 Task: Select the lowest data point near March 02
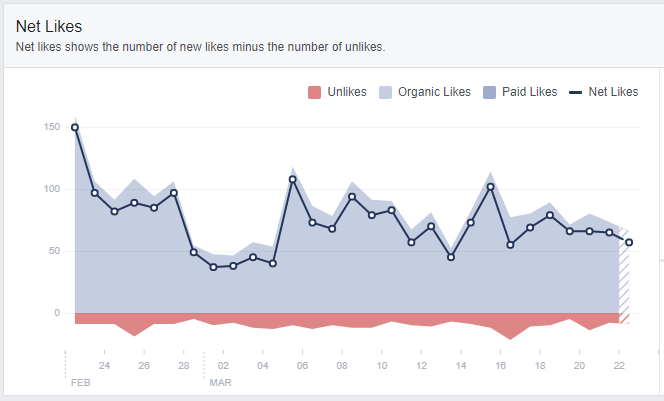(213, 267)
